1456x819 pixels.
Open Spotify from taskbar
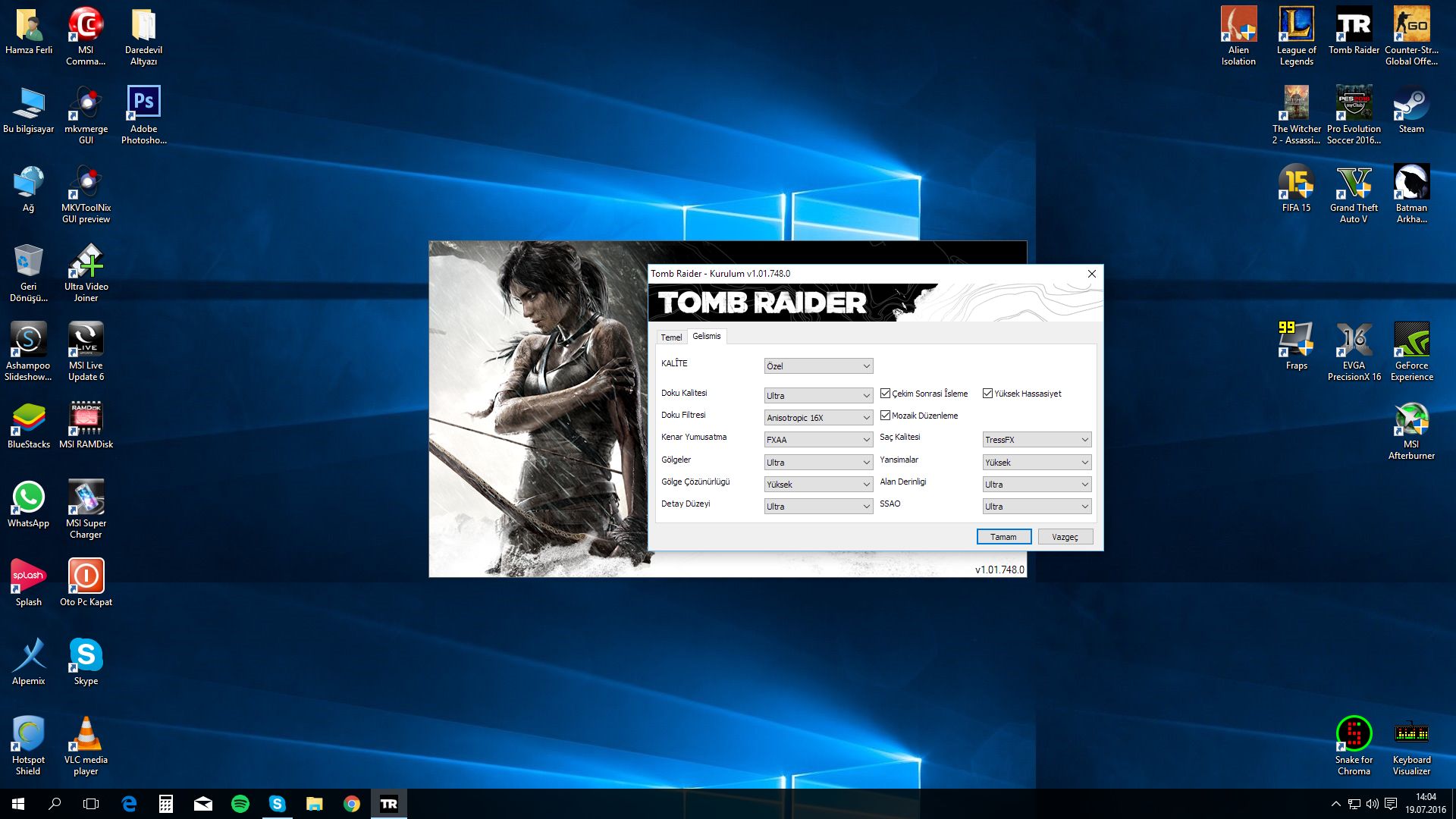(x=240, y=804)
